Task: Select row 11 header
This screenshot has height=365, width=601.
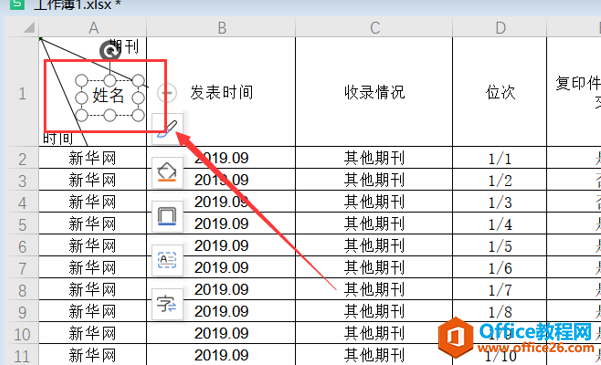Action: pos(22,355)
